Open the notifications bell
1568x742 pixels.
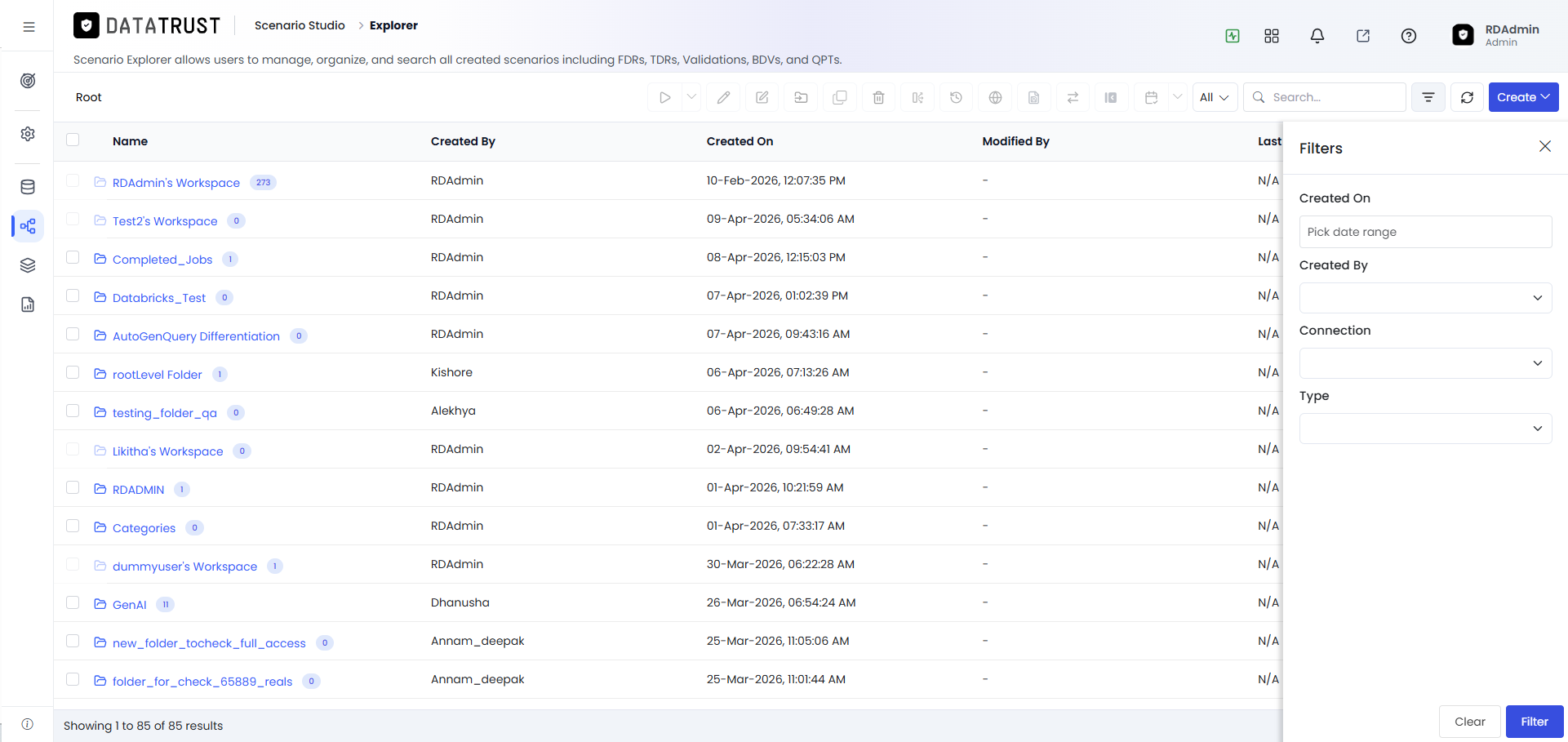[x=1317, y=36]
